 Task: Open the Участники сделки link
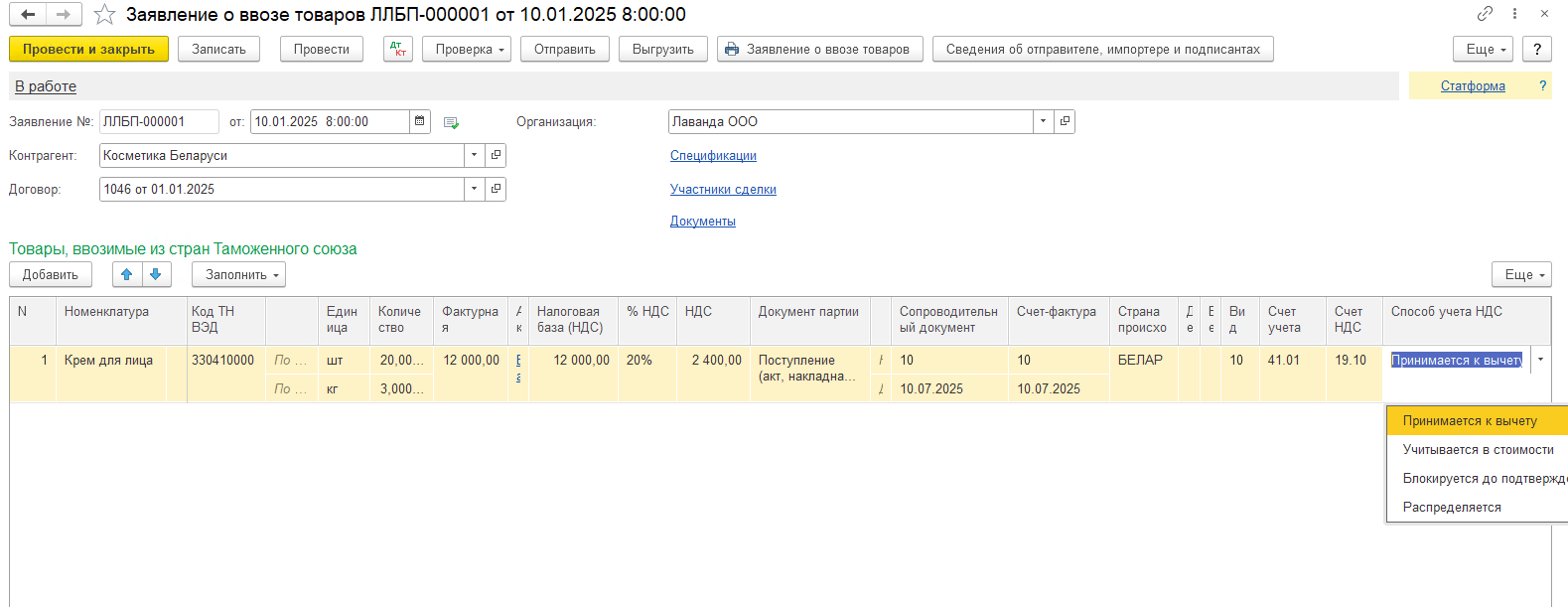click(723, 189)
